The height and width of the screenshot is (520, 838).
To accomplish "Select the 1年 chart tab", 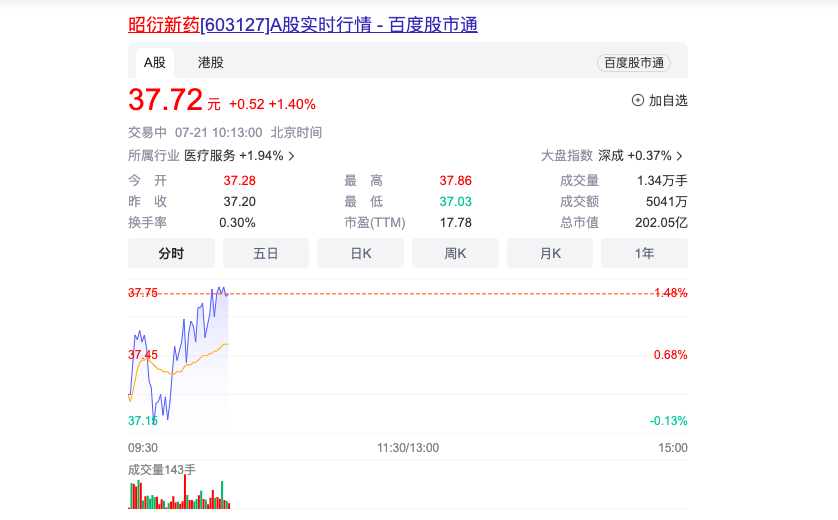I will click(x=645, y=253).
